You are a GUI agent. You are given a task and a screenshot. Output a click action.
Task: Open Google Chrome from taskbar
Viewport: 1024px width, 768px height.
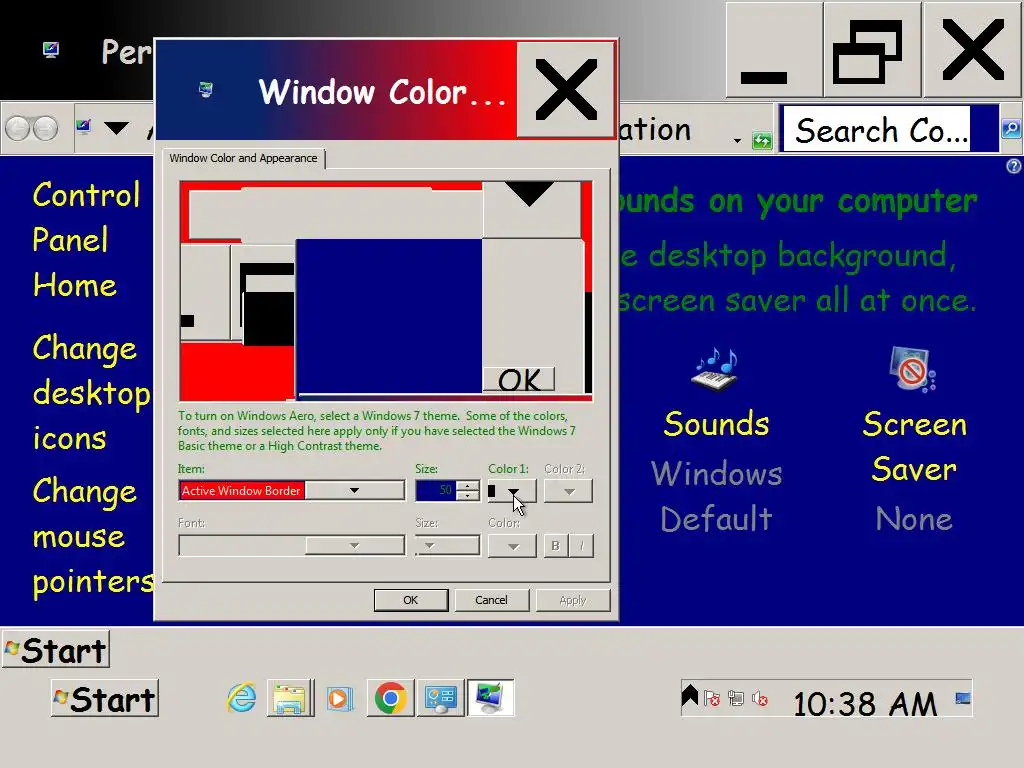point(391,699)
